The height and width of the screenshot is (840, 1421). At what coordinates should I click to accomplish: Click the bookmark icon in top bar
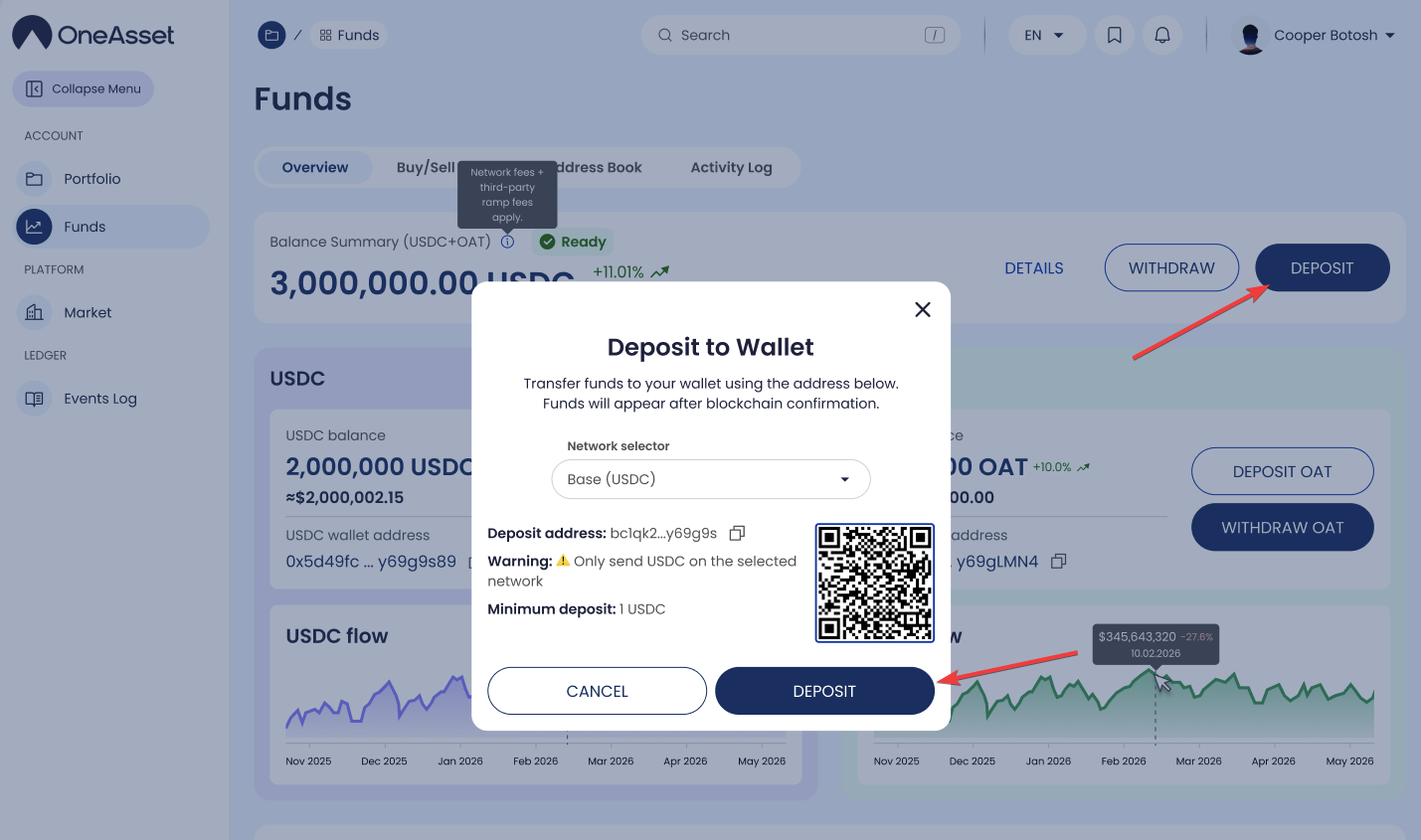[x=1115, y=36]
